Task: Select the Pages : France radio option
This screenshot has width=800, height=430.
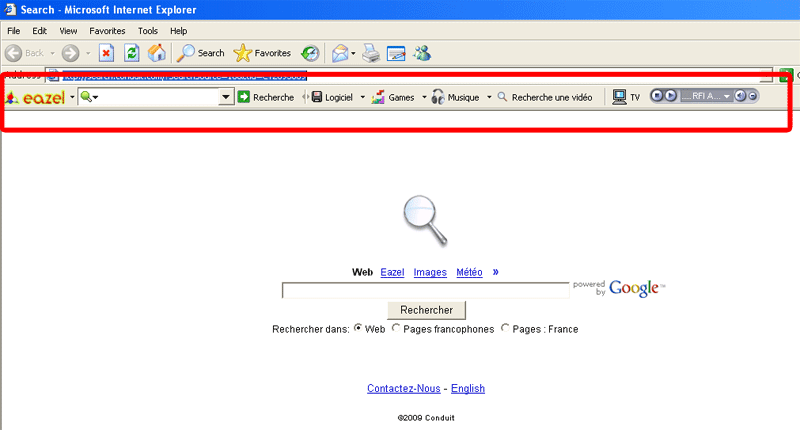Action: (x=506, y=329)
